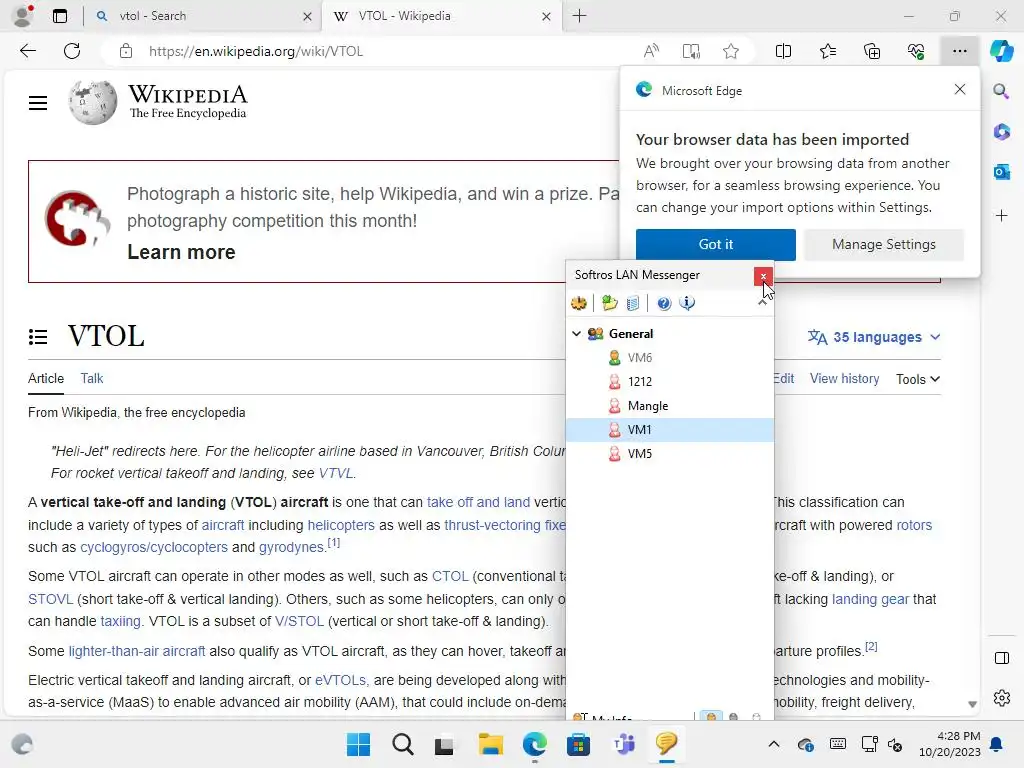Open the Windows Start menu
Screen dimensions: 1024x768
[x=358, y=744]
